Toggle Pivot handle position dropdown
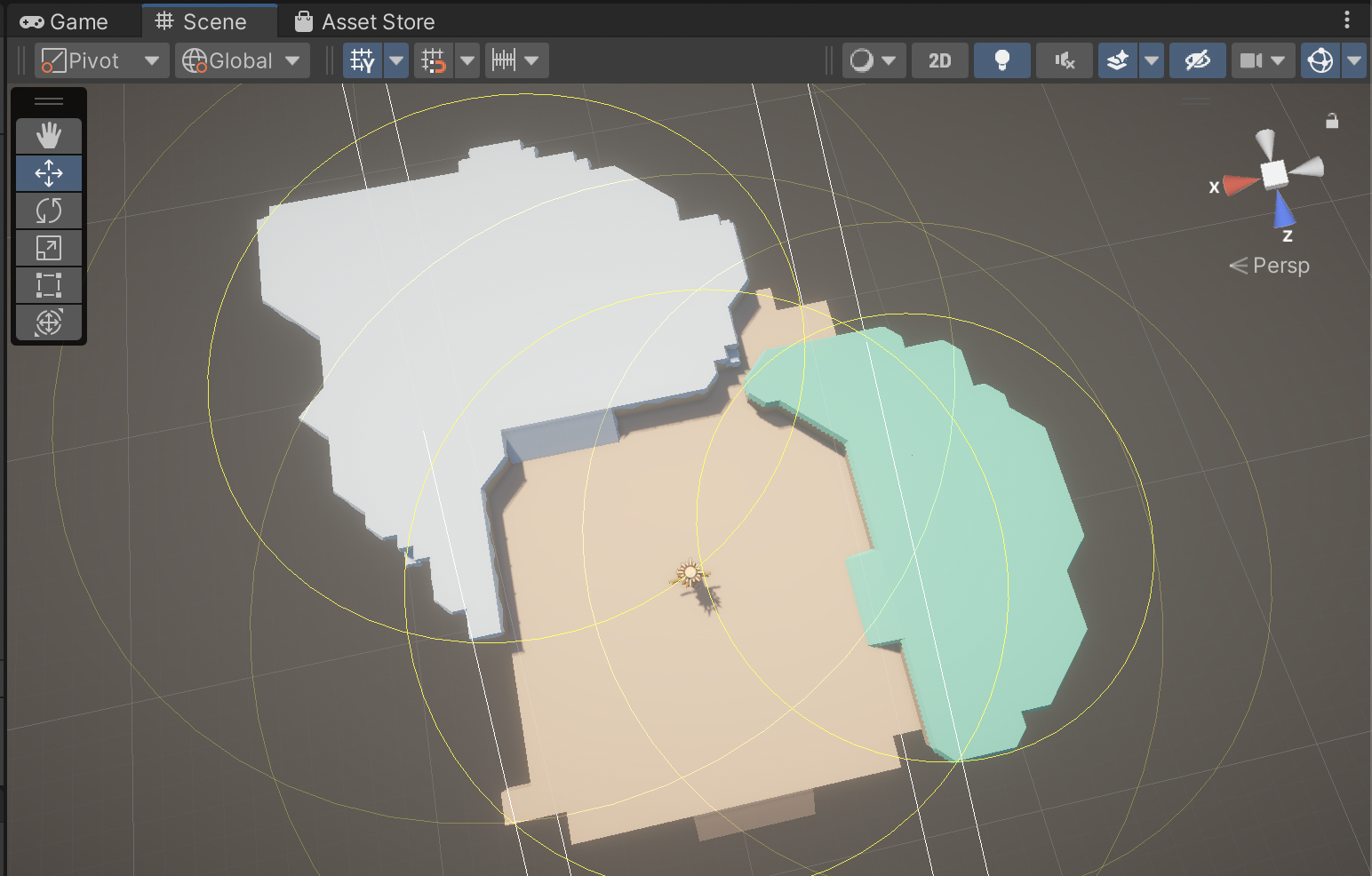This screenshot has width=1372, height=876. 101,60
